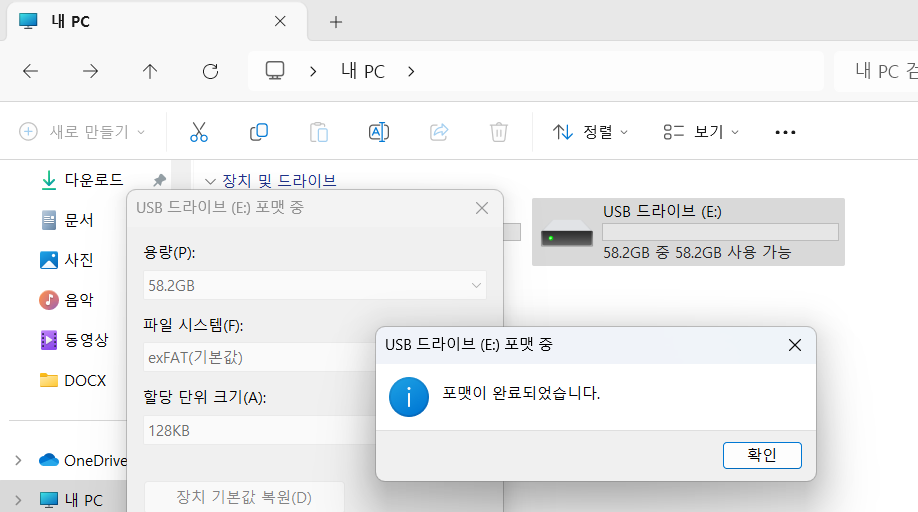Collapse the 장치 및 드라이브 group
918x512 pixels.
click(210, 181)
